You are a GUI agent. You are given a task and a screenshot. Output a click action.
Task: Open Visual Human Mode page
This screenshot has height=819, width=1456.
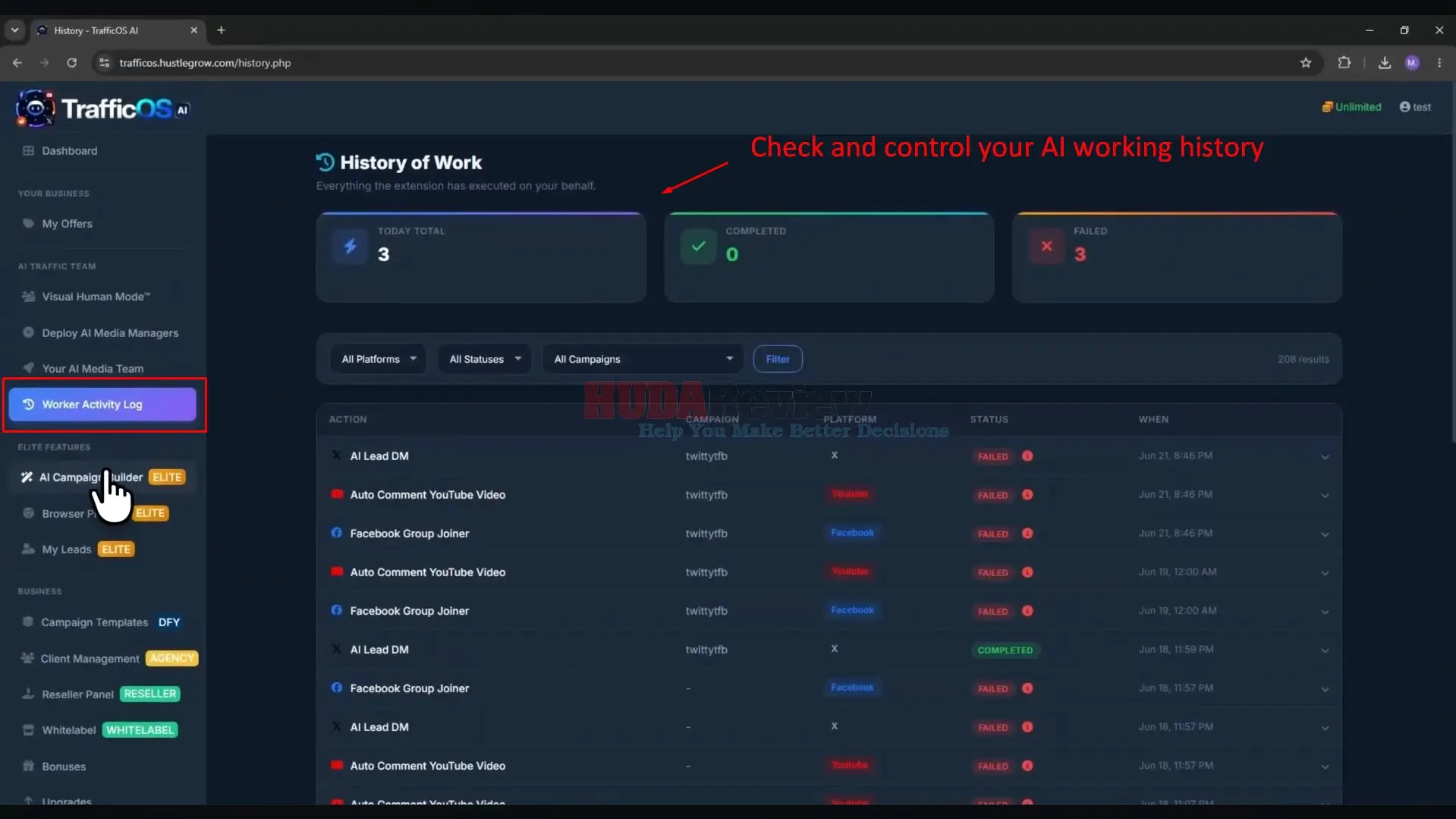click(x=102, y=296)
